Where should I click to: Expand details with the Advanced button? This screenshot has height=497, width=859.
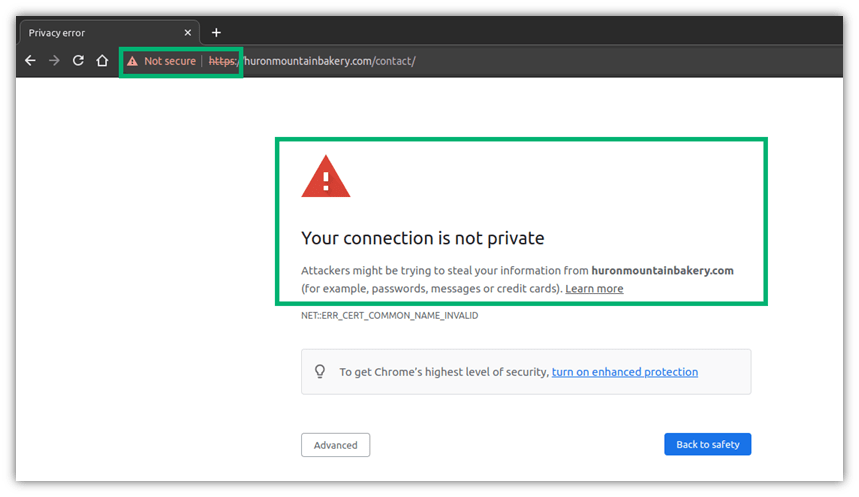click(335, 445)
